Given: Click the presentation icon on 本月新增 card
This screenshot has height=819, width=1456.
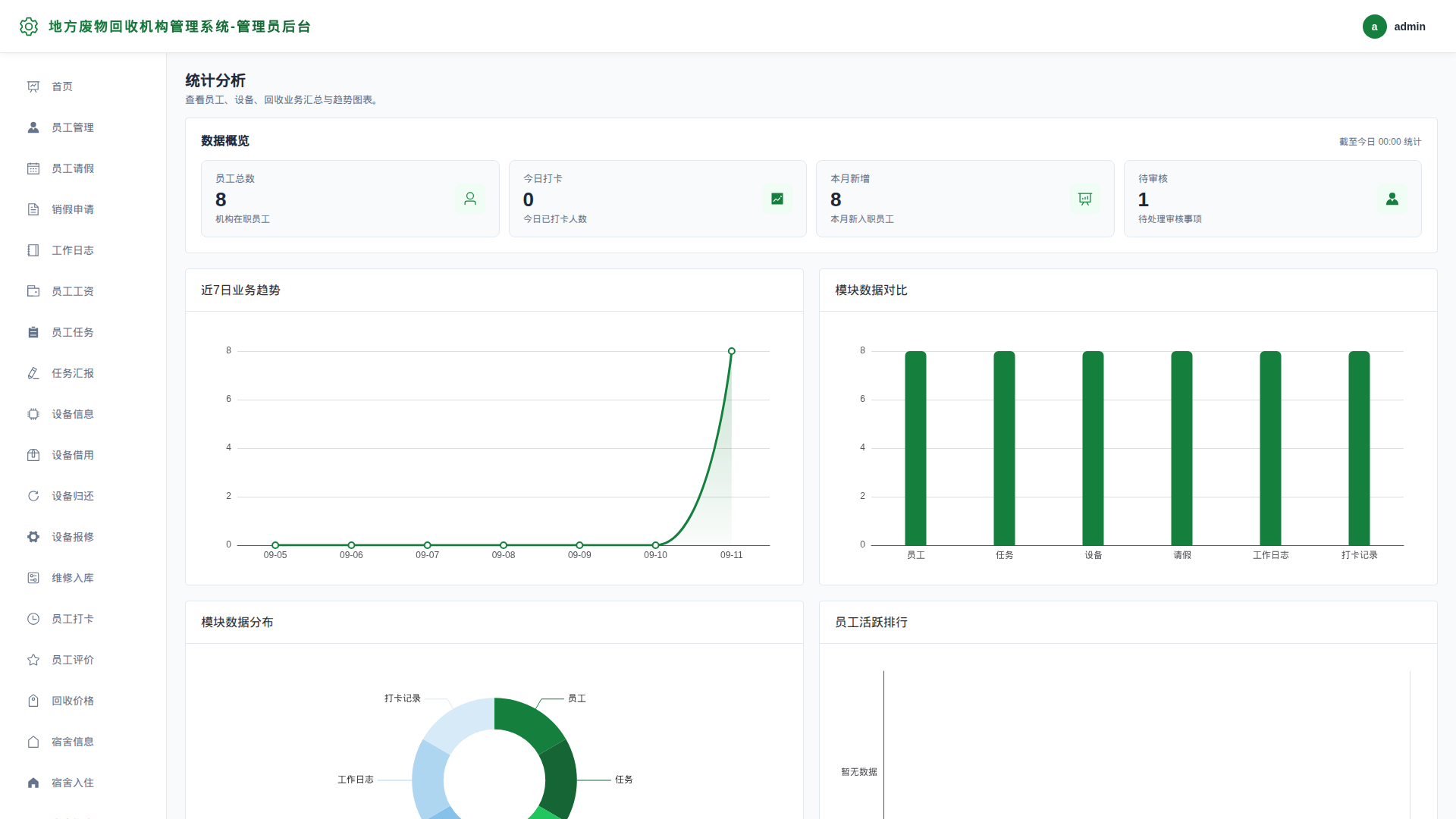Looking at the screenshot, I should click(x=1085, y=199).
